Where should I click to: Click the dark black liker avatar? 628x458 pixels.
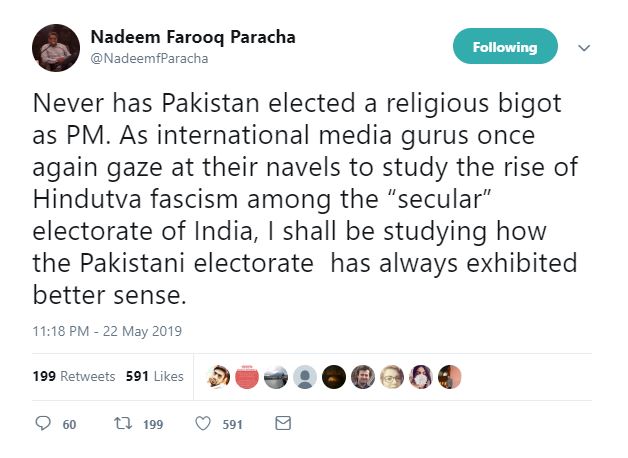coord(334,376)
